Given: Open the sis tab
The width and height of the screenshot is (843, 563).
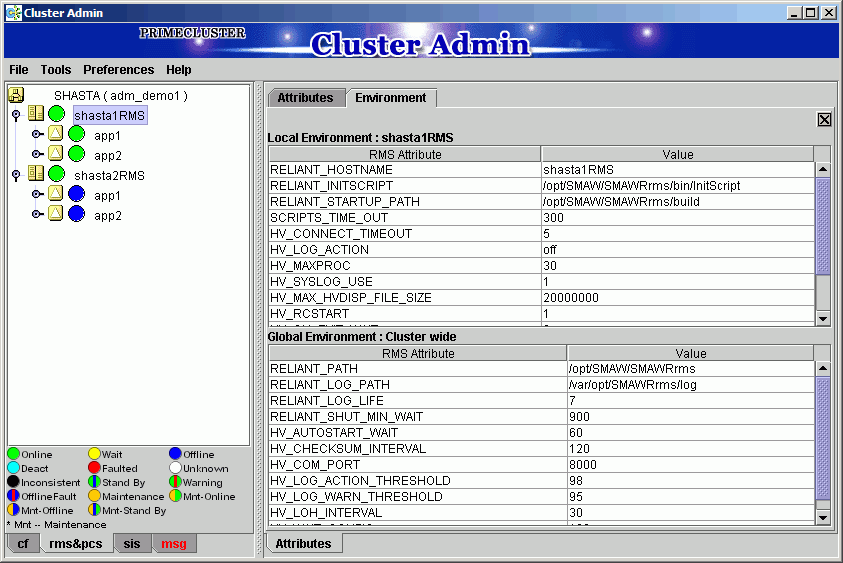Looking at the screenshot, I should click(132, 544).
